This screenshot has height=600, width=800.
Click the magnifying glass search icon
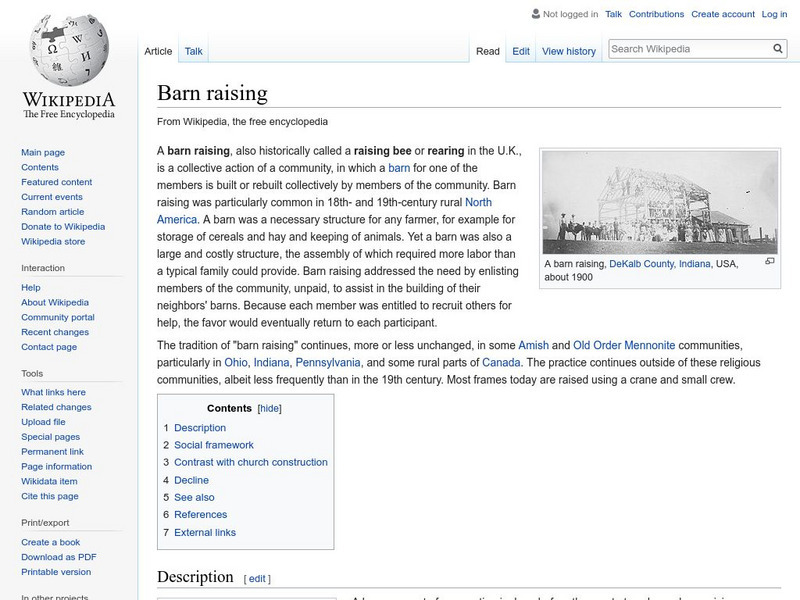(778, 49)
